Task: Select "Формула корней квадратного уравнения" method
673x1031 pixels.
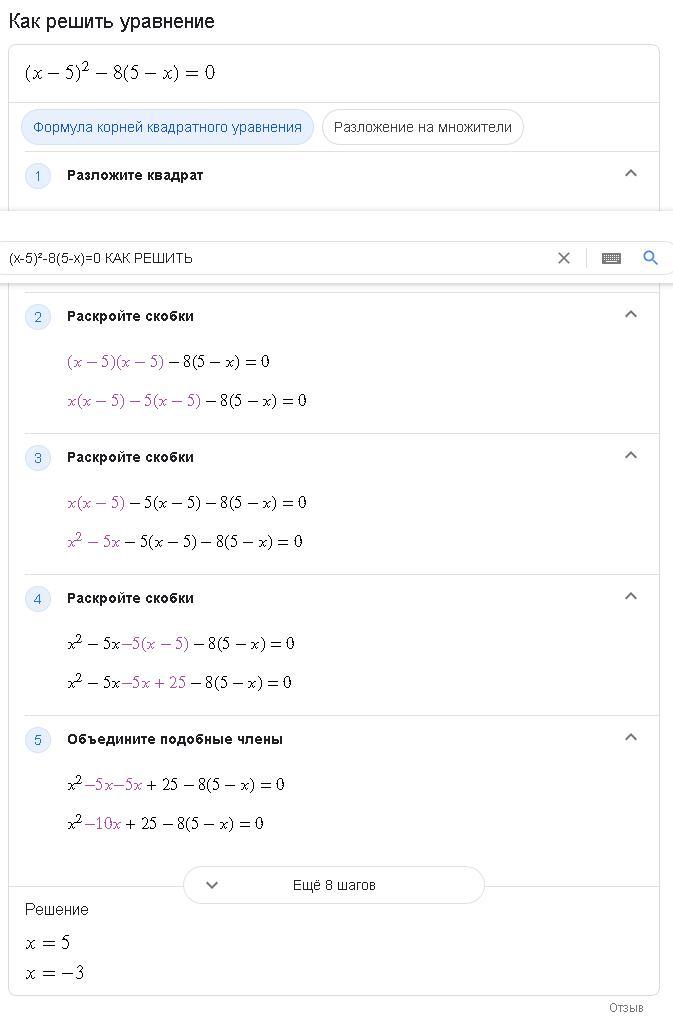Action: (167, 127)
